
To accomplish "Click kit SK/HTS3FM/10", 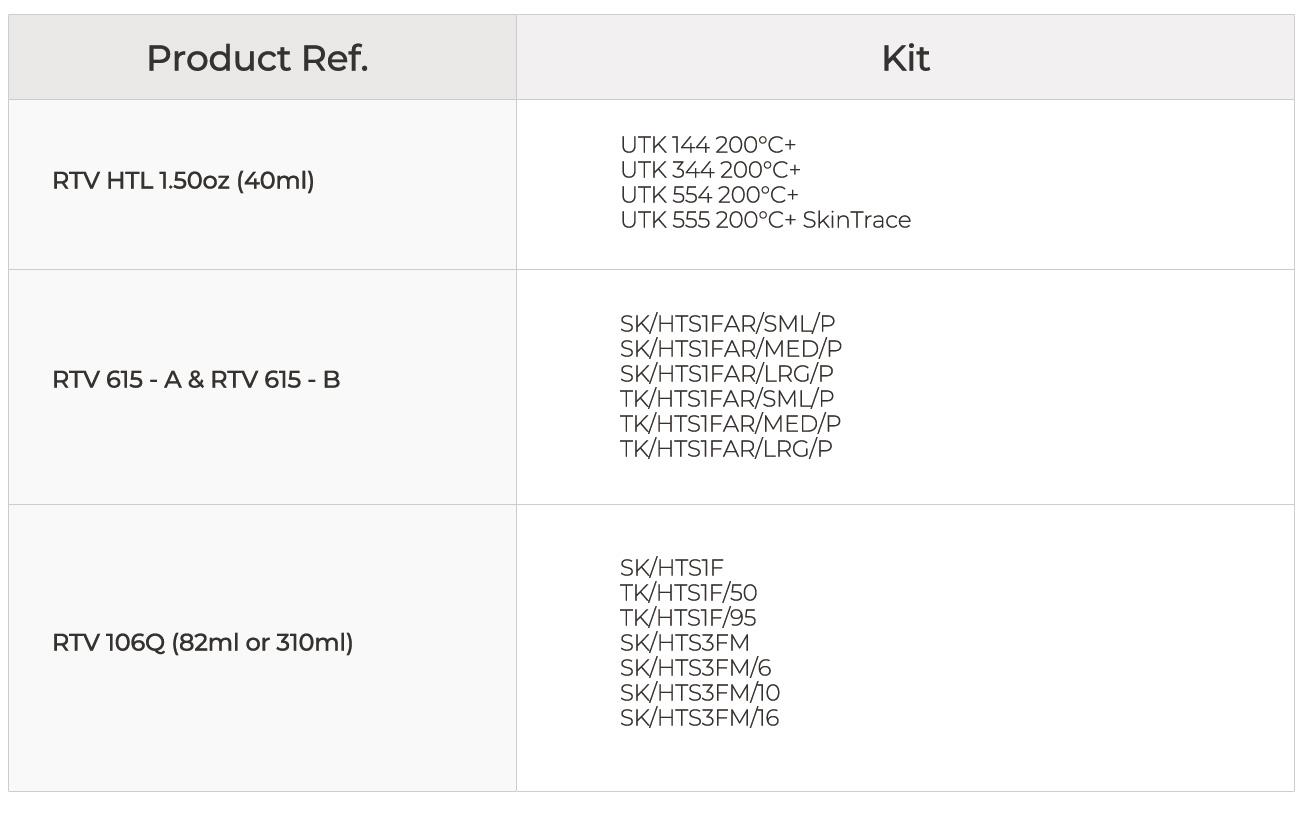I will [700, 693].
